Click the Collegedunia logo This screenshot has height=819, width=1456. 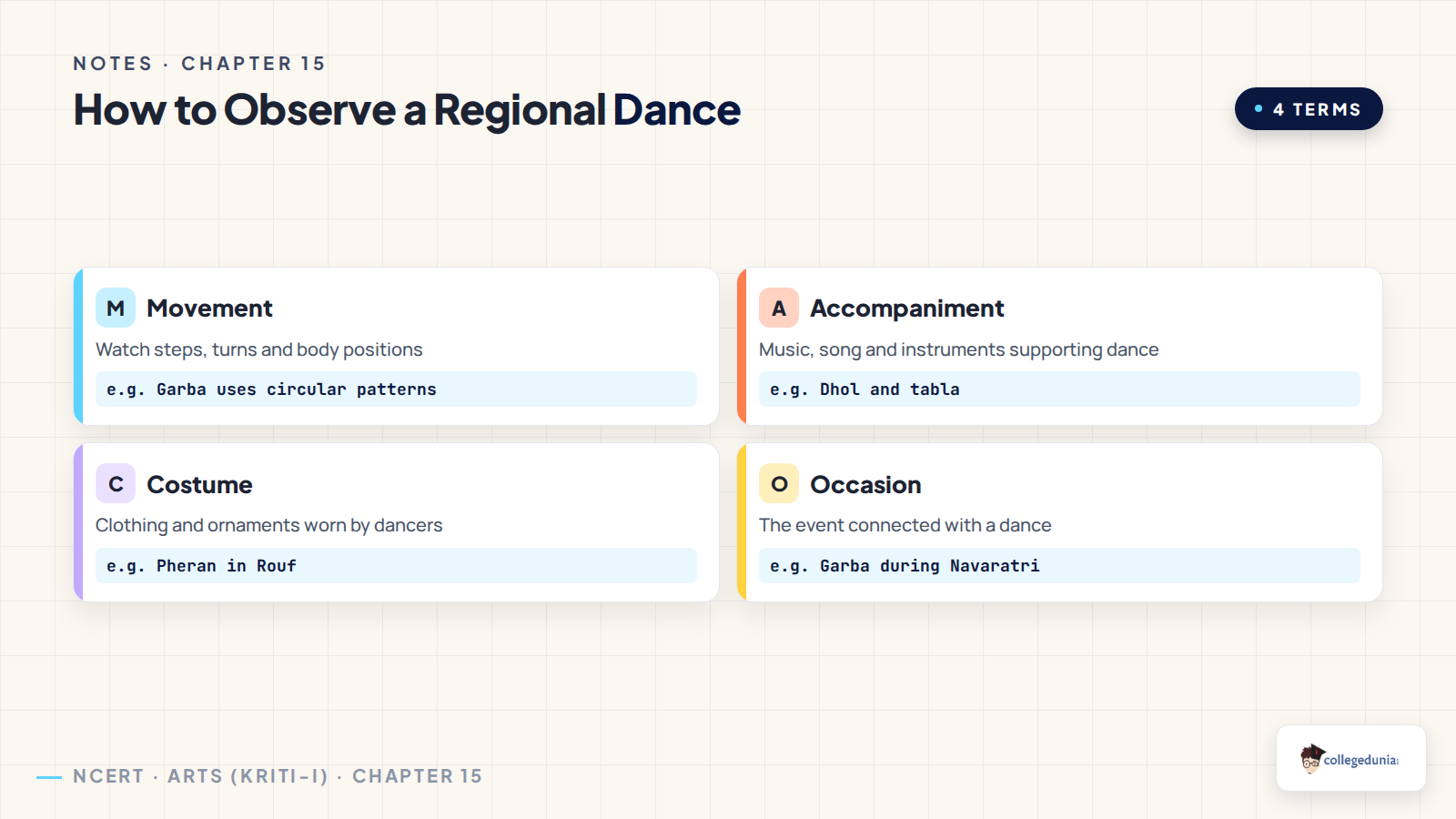(1350, 758)
